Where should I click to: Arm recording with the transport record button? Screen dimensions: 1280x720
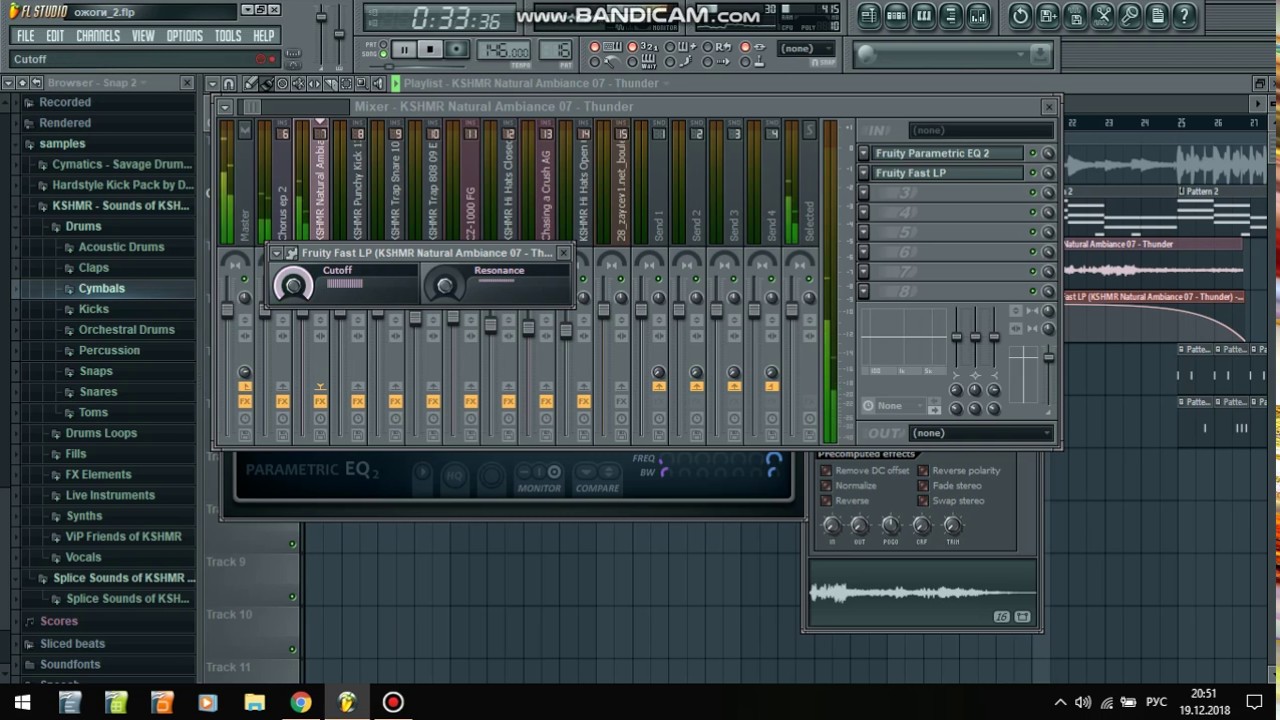456,49
